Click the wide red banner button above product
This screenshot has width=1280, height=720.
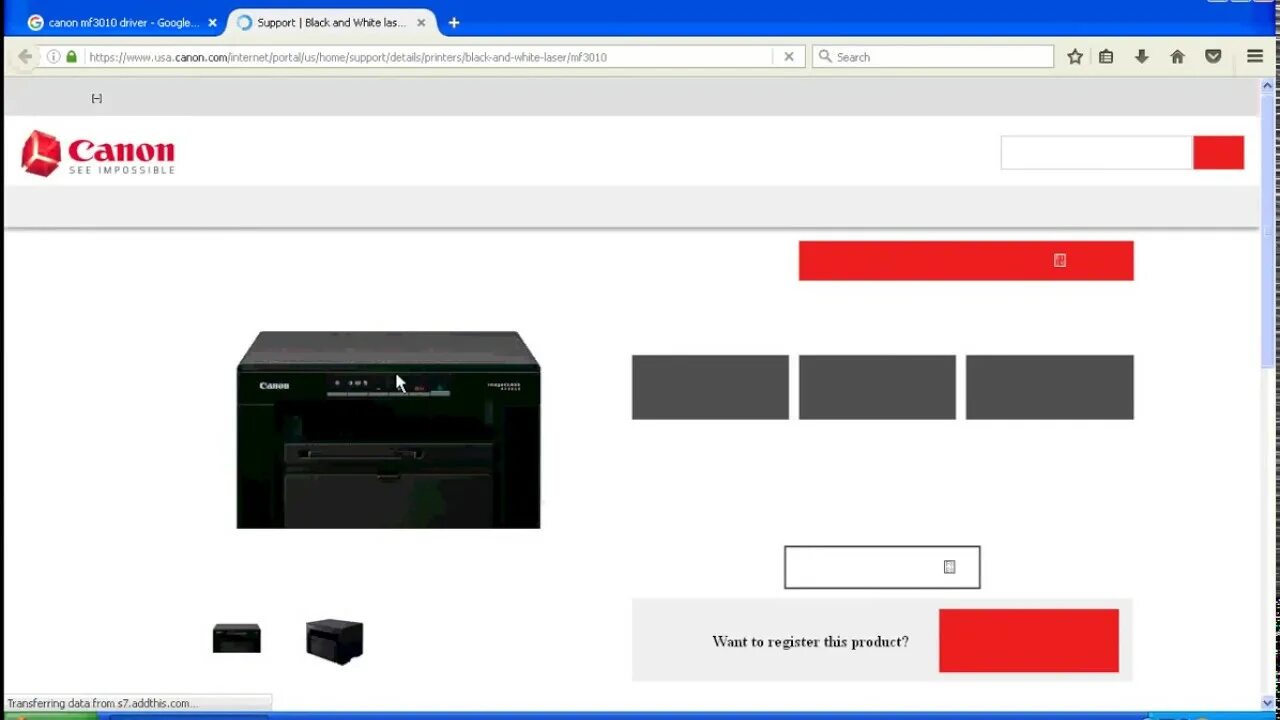966,260
